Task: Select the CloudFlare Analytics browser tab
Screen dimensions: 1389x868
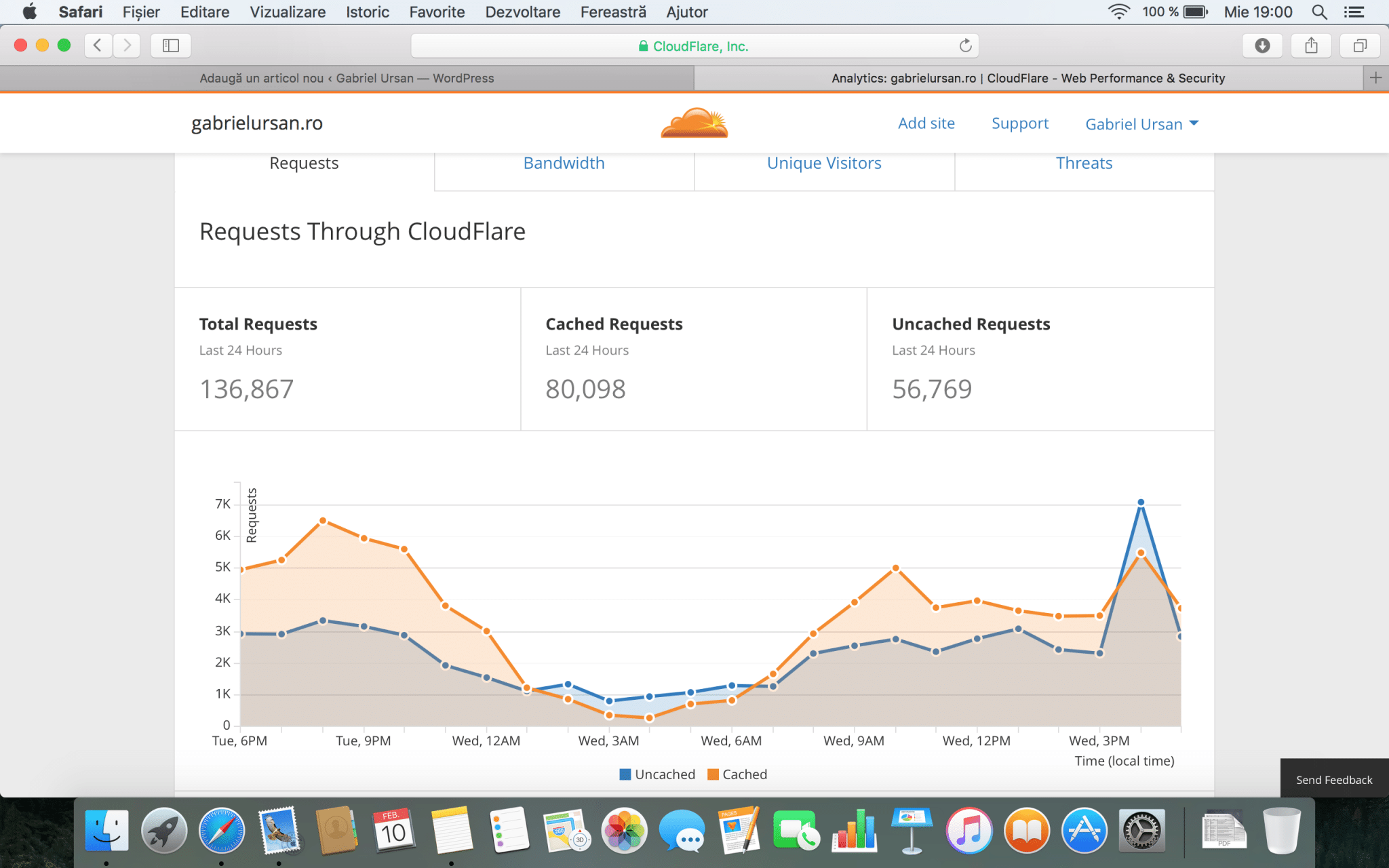Action: pos(1028,78)
